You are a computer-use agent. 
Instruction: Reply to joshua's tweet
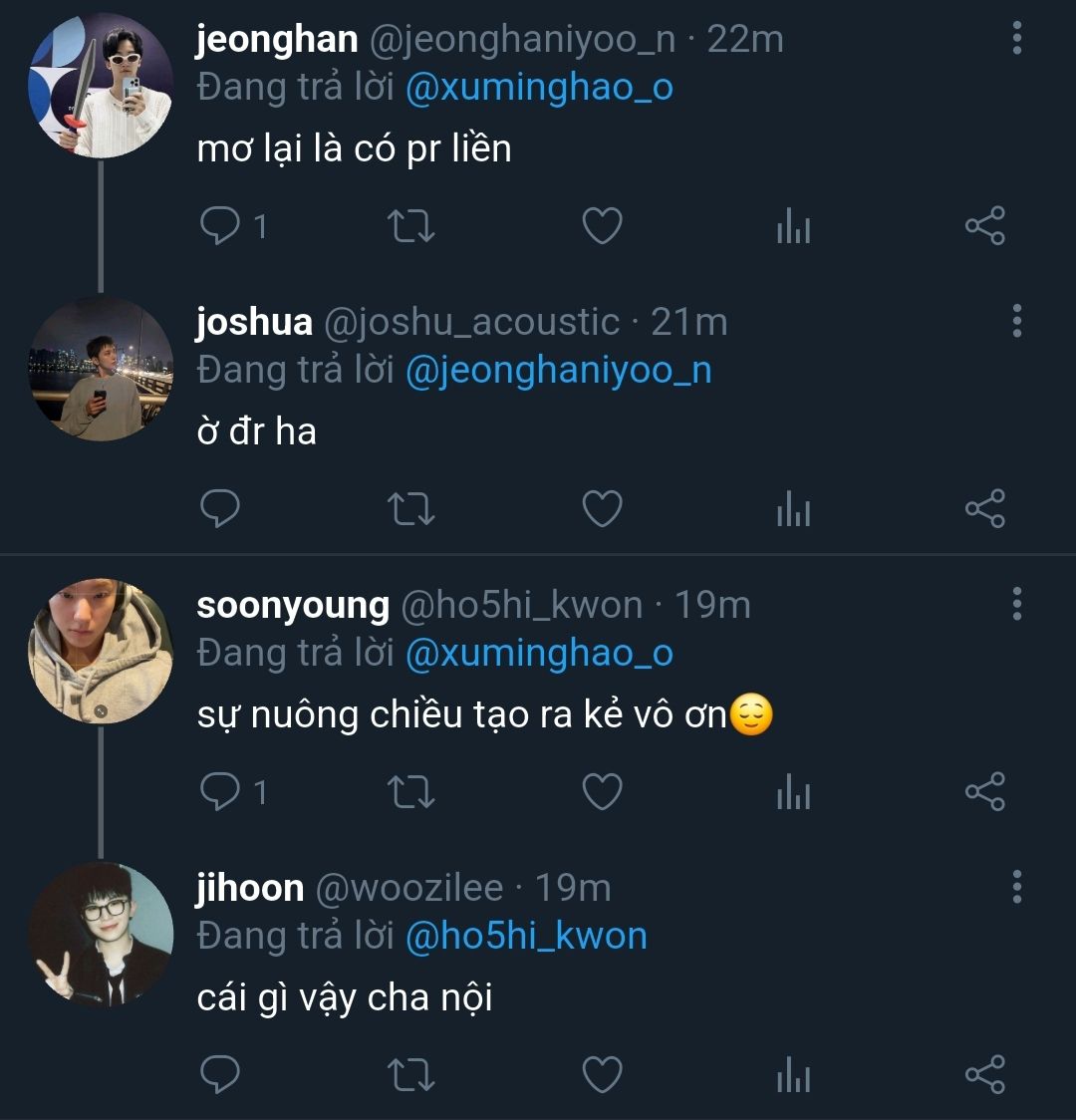tap(220, 510)
